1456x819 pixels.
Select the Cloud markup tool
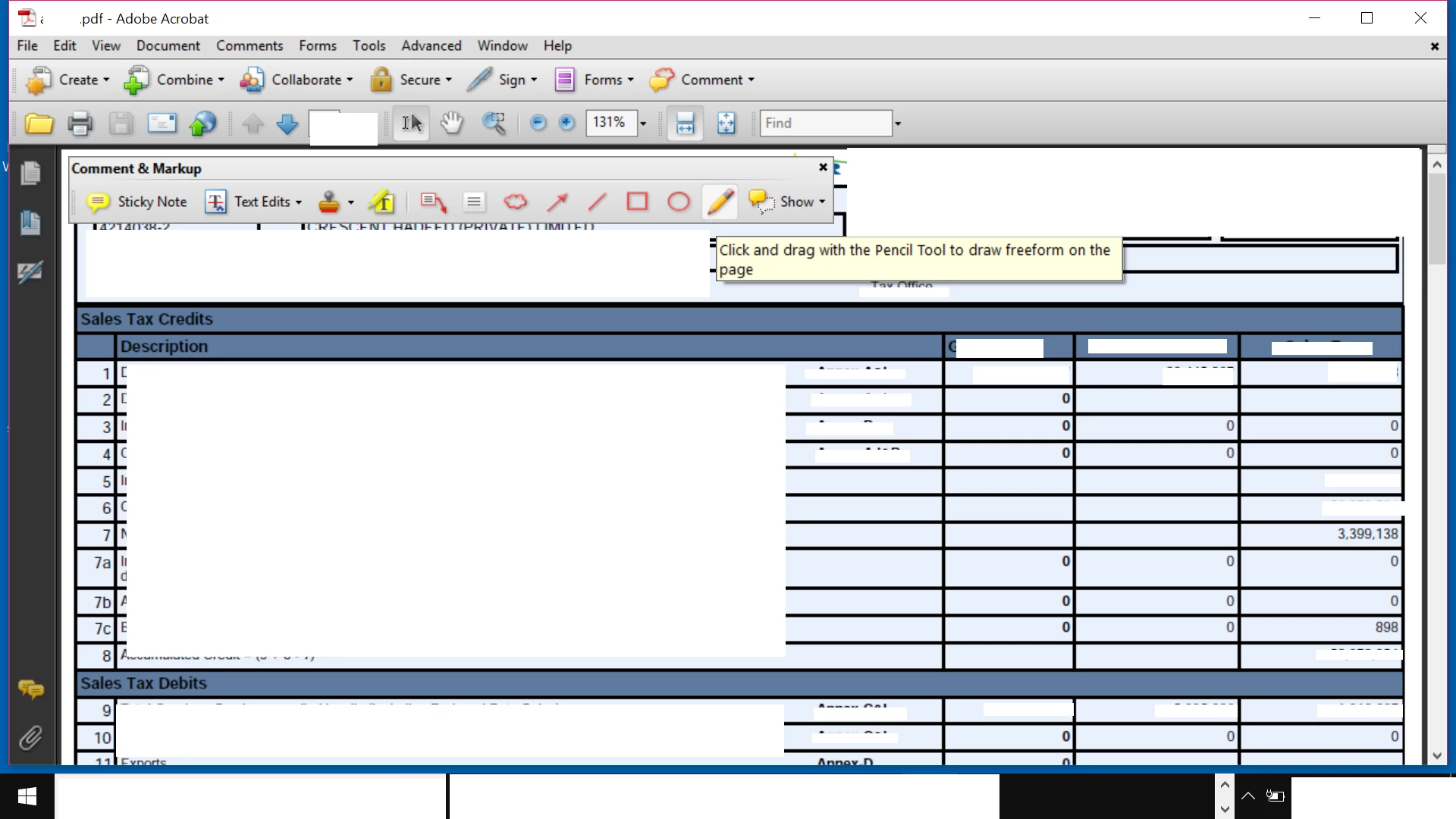click(x=516, y=202)
